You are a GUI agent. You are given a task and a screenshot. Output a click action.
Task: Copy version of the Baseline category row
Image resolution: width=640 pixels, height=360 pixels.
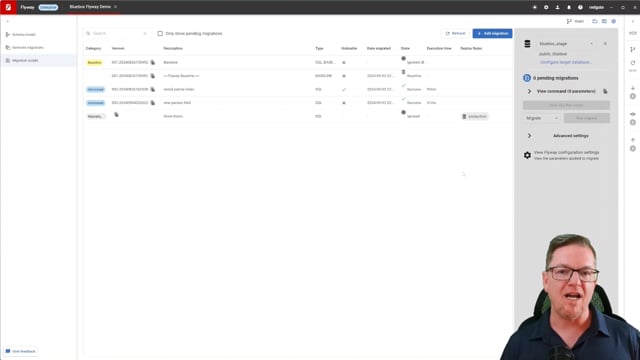[153, 62]
